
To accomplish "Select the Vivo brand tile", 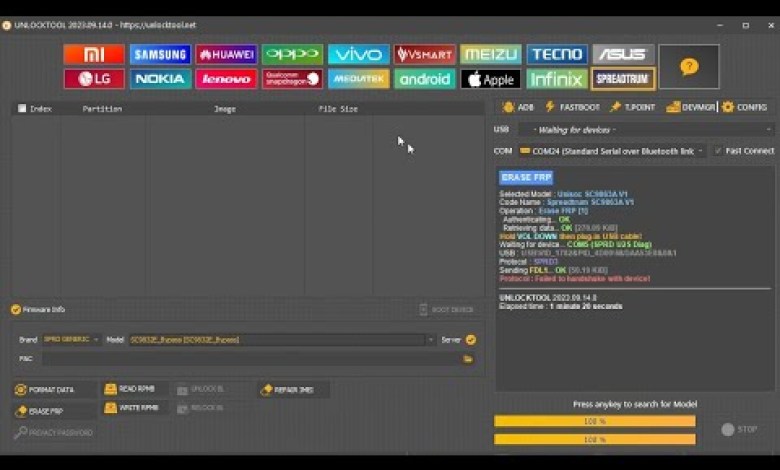I will [359, 54].
